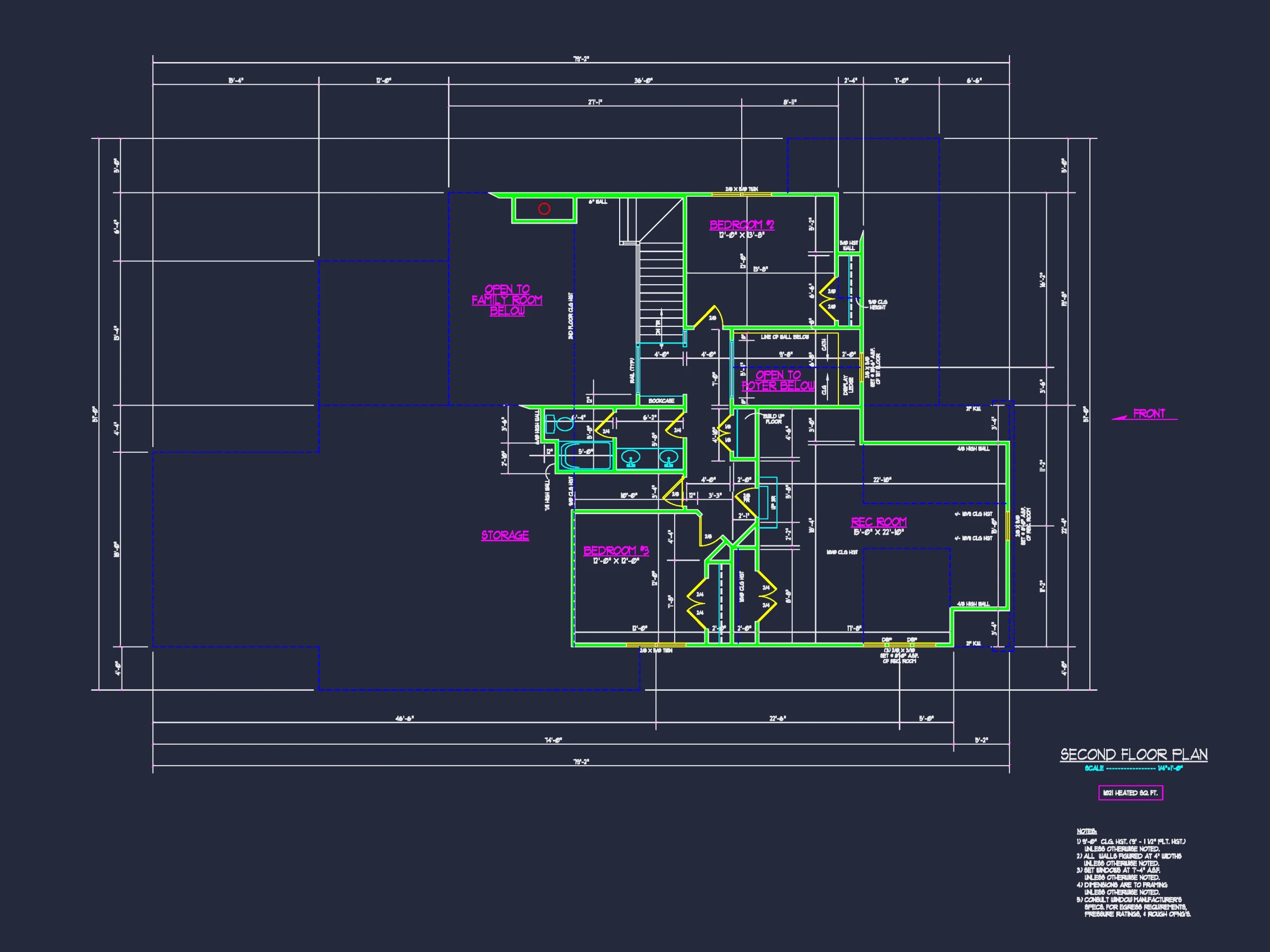Click the STORAGE label
The width and height of the screenshot is (1270, 952).
pos(505,535)
